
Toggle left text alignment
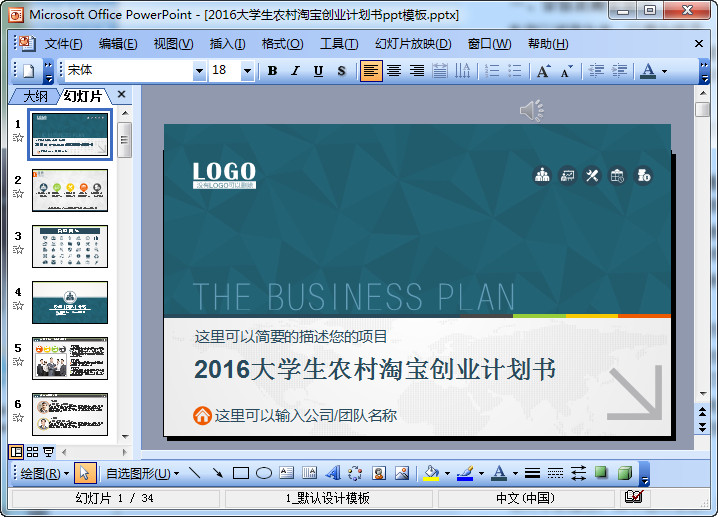[371, 71]
